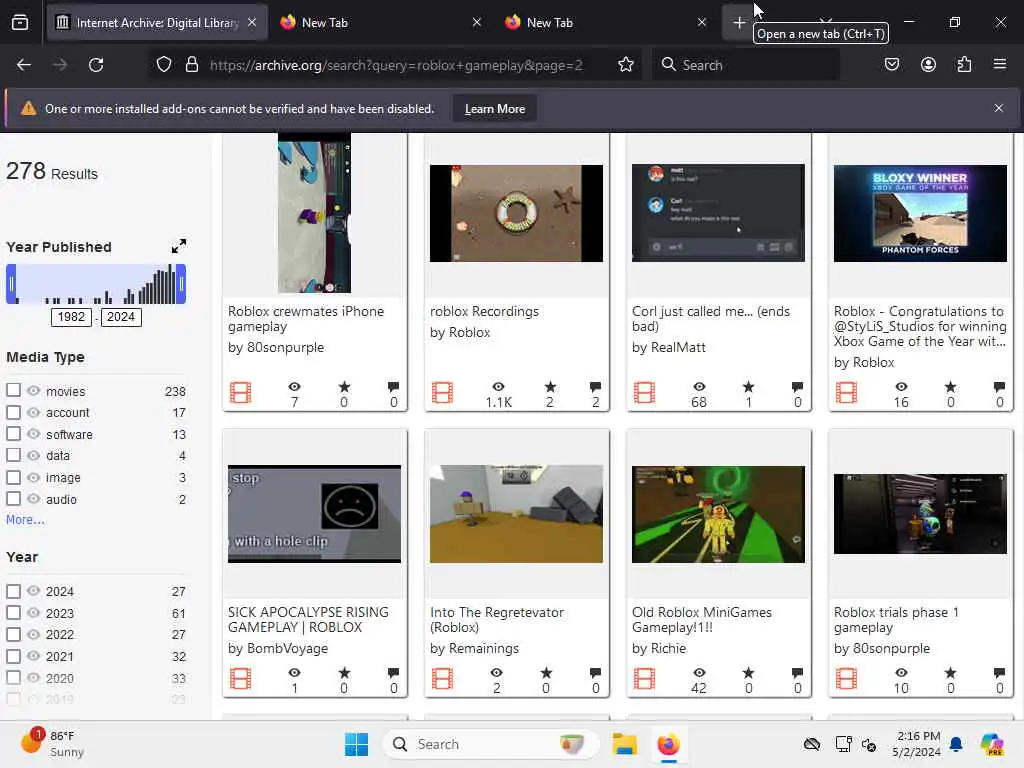Open Into The Regretevator (Roblox) title
Viewport: 1024px width, 768px height.
click(x=496, y=620)
